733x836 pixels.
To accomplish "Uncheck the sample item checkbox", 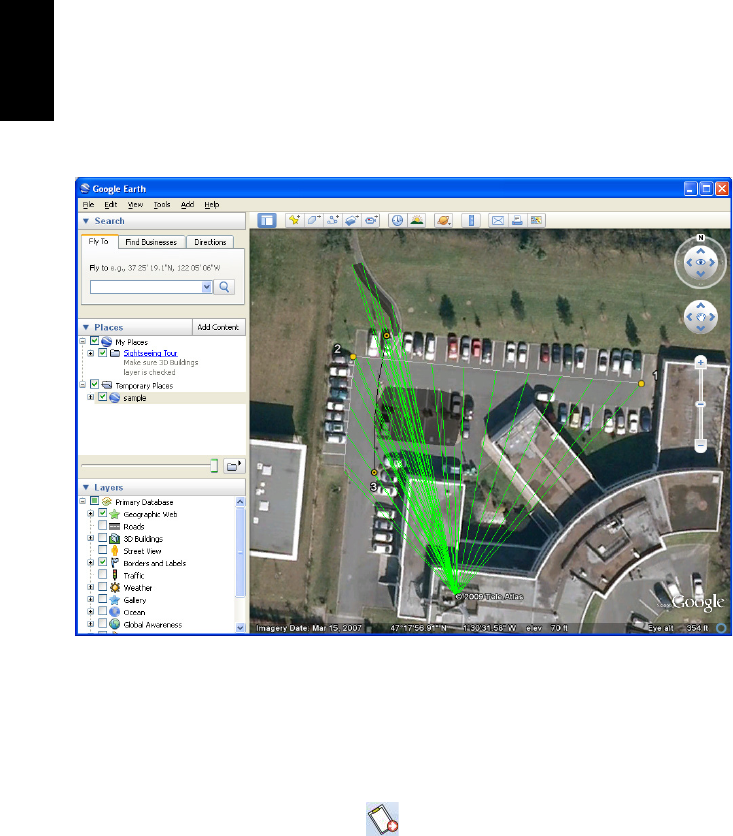I will click(102, 397).
